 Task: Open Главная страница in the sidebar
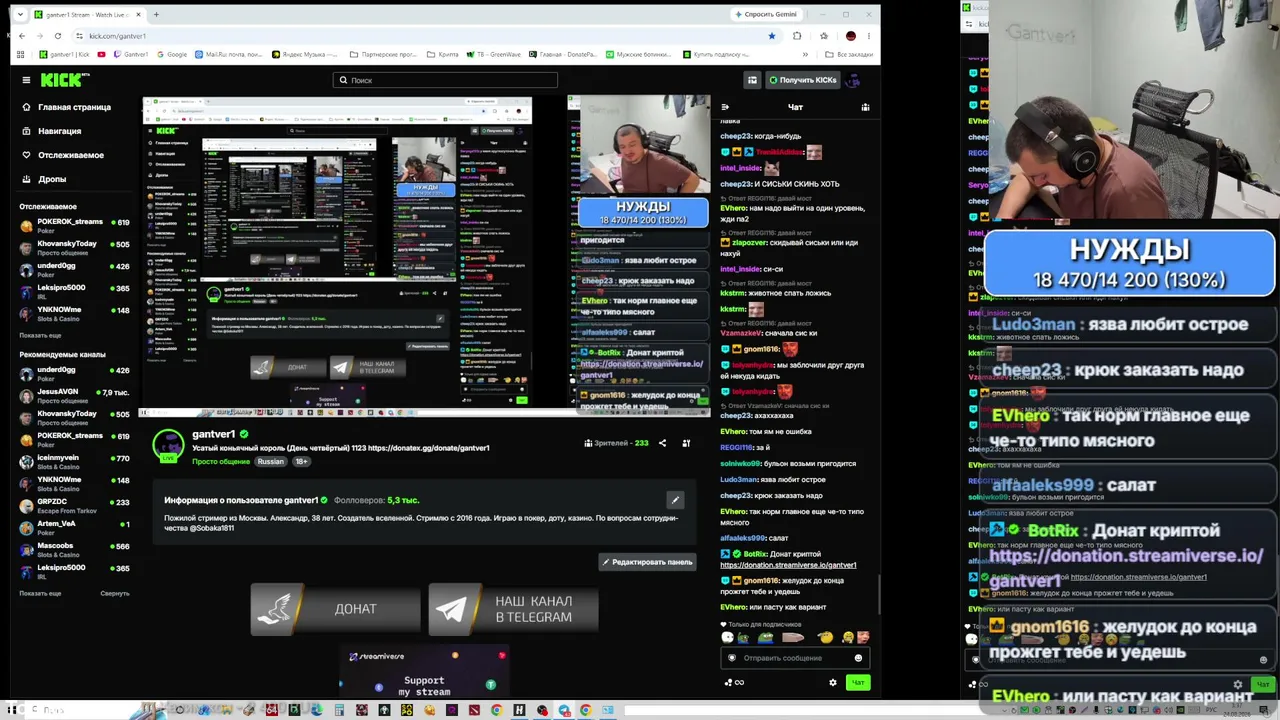67,107
